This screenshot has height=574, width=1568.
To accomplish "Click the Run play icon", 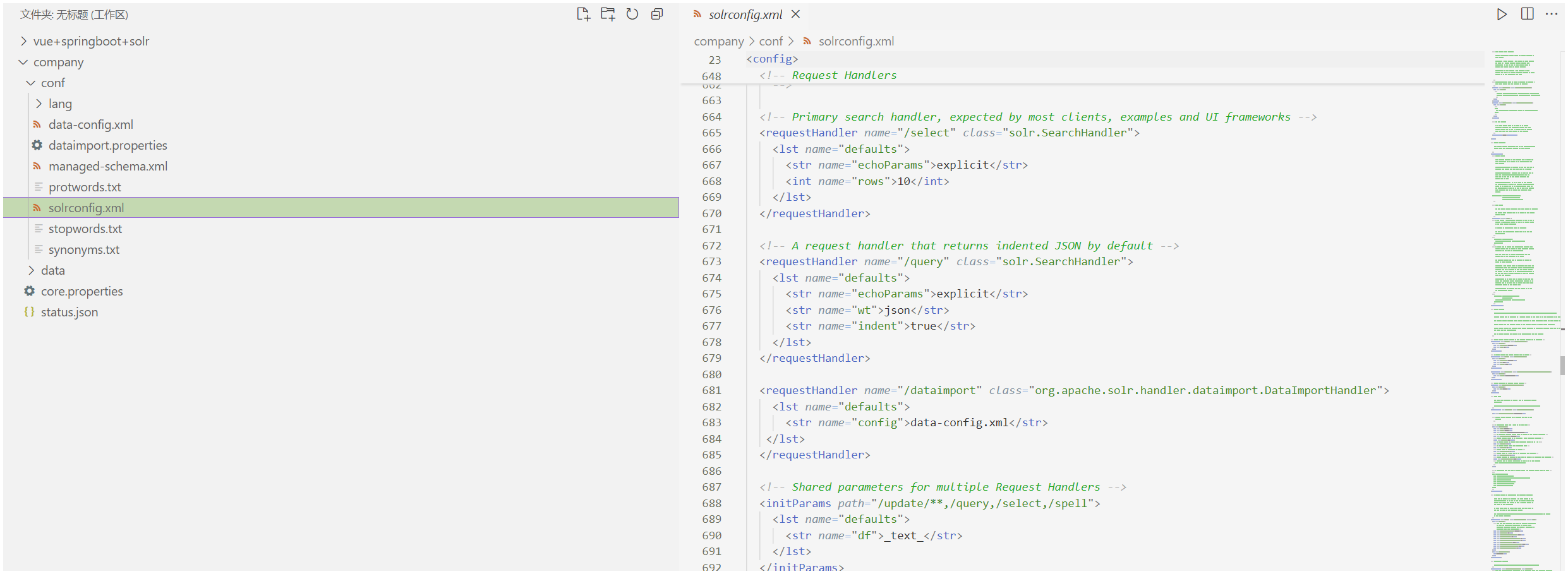I will (x=1502, y=15).
